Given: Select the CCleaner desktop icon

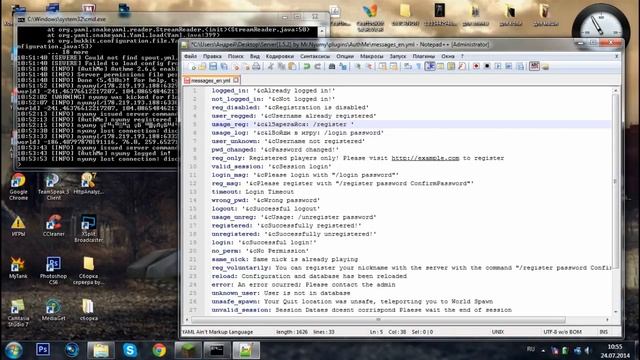Looking at the screenshot, I should [x=53, y=226].
